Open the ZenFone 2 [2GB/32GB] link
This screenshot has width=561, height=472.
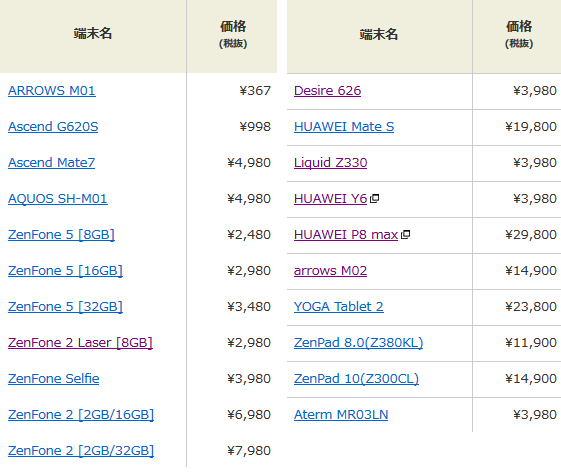(81, 451)
